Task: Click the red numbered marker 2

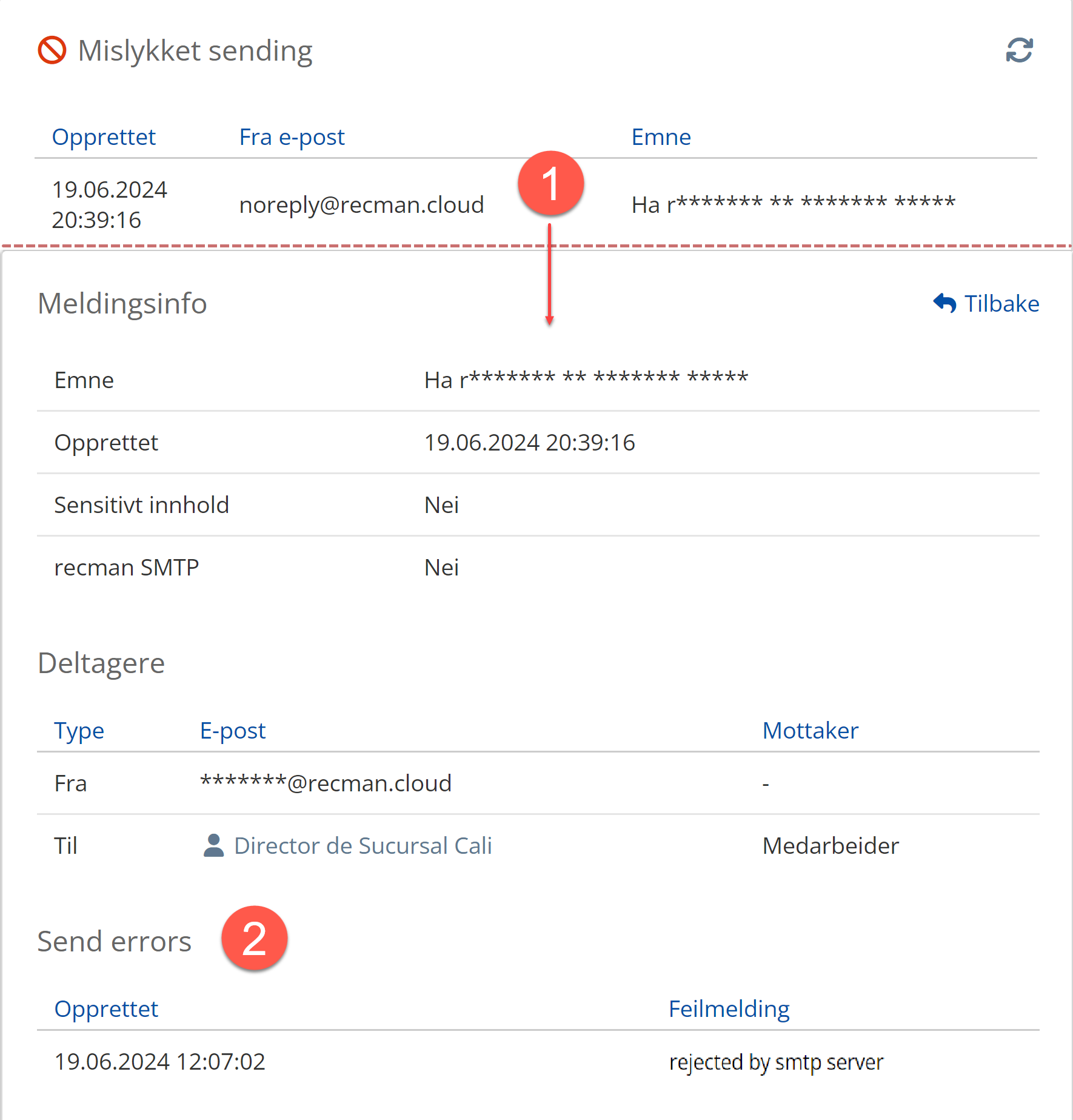Action: (254, 938)
